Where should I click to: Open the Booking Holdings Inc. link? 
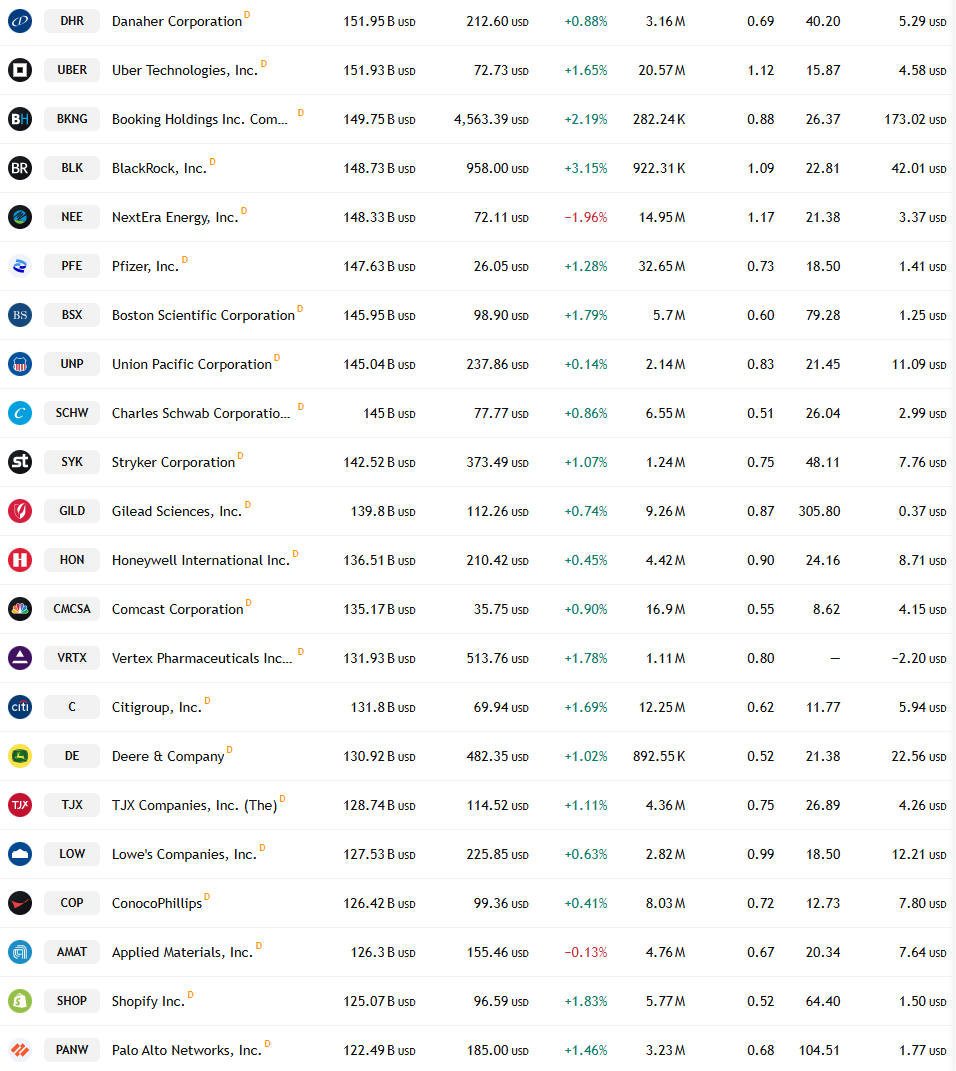point(200,120)
